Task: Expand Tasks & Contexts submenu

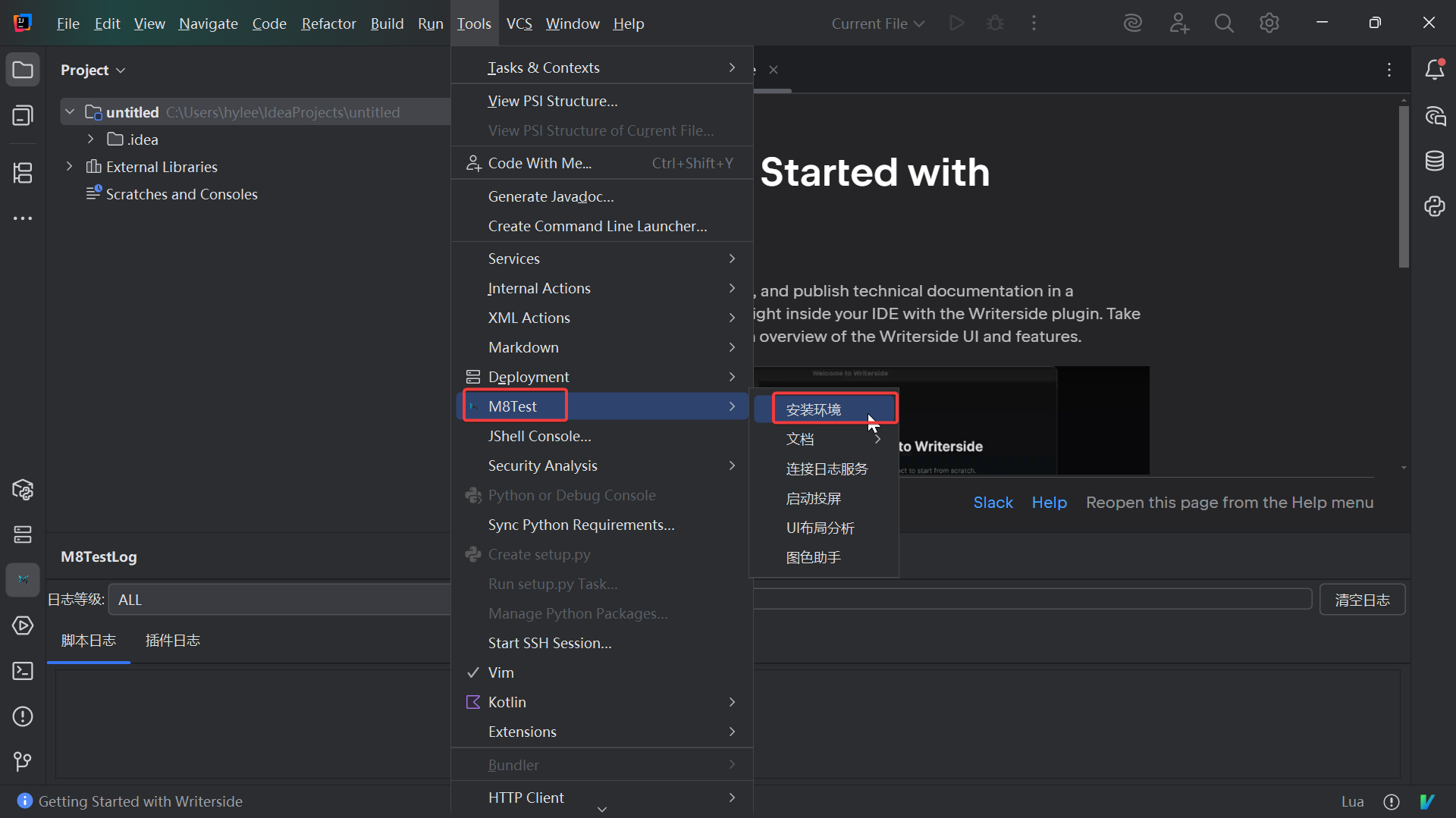Action: coord(602,67)
